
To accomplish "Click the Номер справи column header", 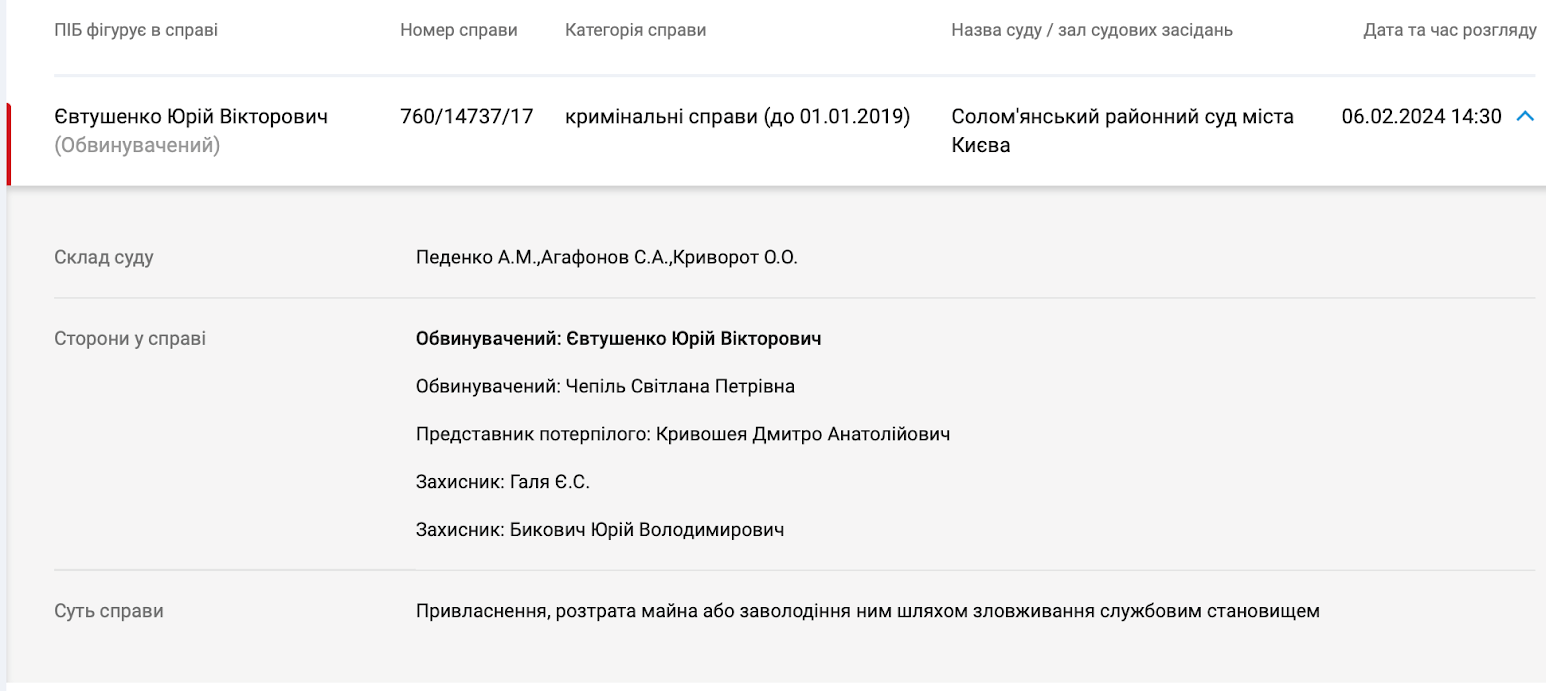I will point(459,30).
